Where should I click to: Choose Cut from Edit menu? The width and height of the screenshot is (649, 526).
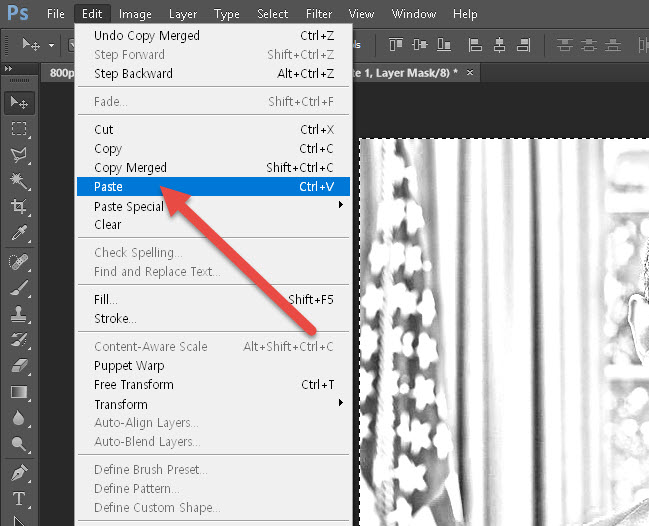(213, 130)
